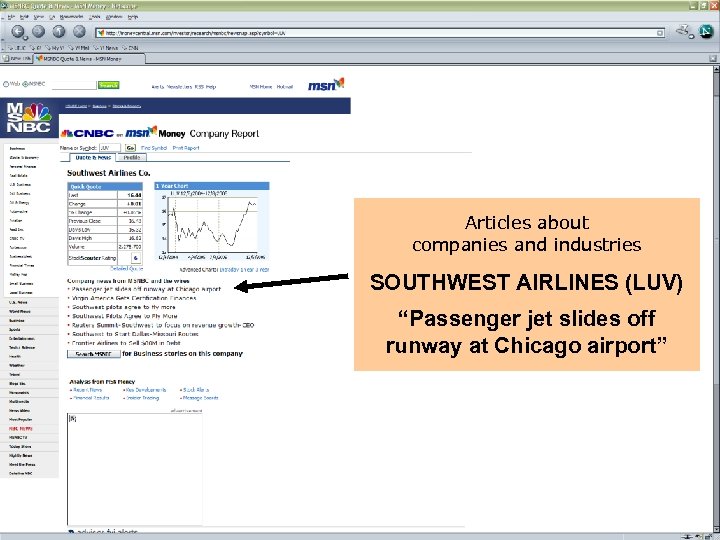Click the Name or Symbol input field
This screenshot has height=540, width=720.
coord(110,148)
